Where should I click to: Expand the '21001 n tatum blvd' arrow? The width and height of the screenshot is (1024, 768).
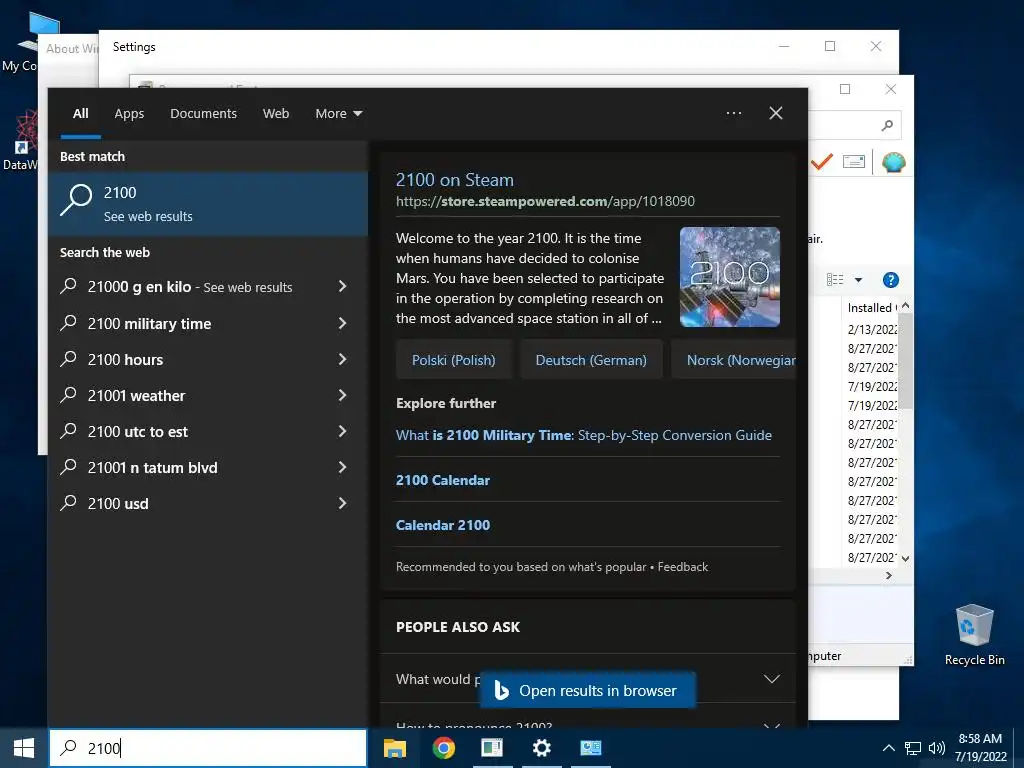click(342, 467)
